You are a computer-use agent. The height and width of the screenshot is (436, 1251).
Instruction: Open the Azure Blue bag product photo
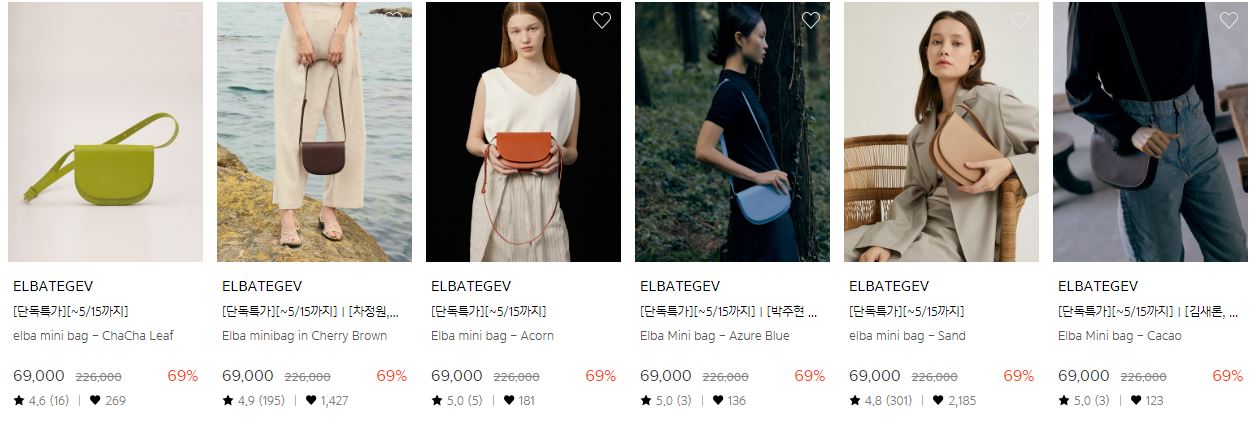pyautogui.click(x=732, y=132)
